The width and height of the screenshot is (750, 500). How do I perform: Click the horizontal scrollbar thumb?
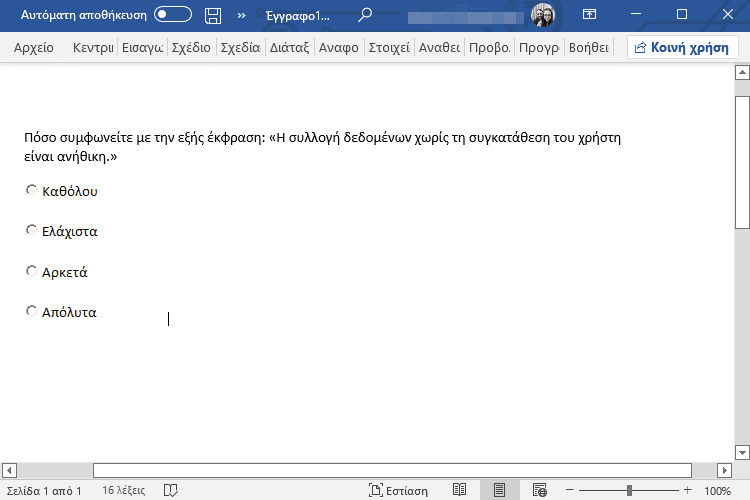pyautogui.click(x=392, y=470)
